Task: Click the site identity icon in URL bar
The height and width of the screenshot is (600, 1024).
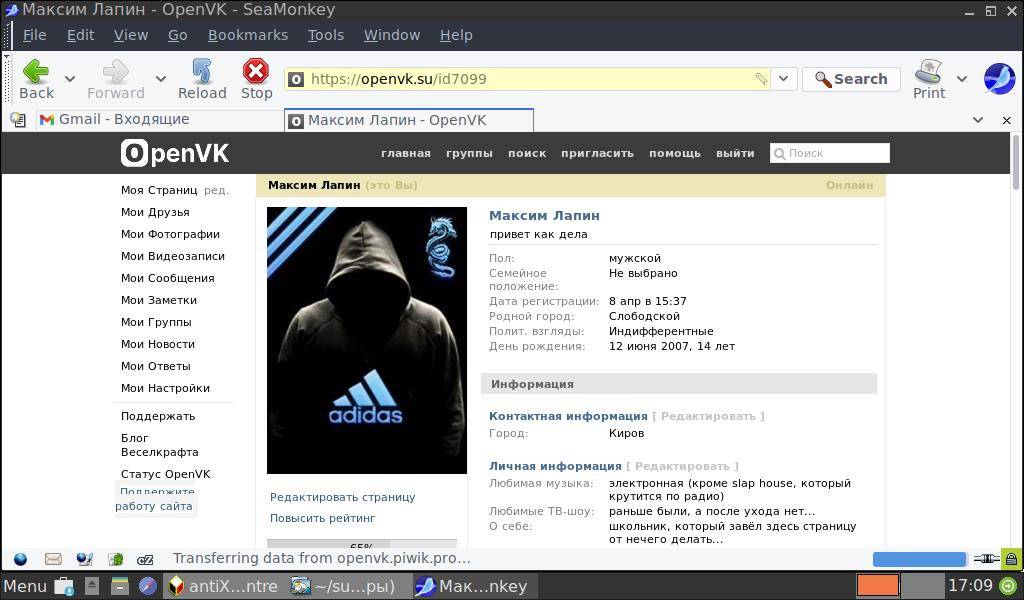Action: point(296,79)
